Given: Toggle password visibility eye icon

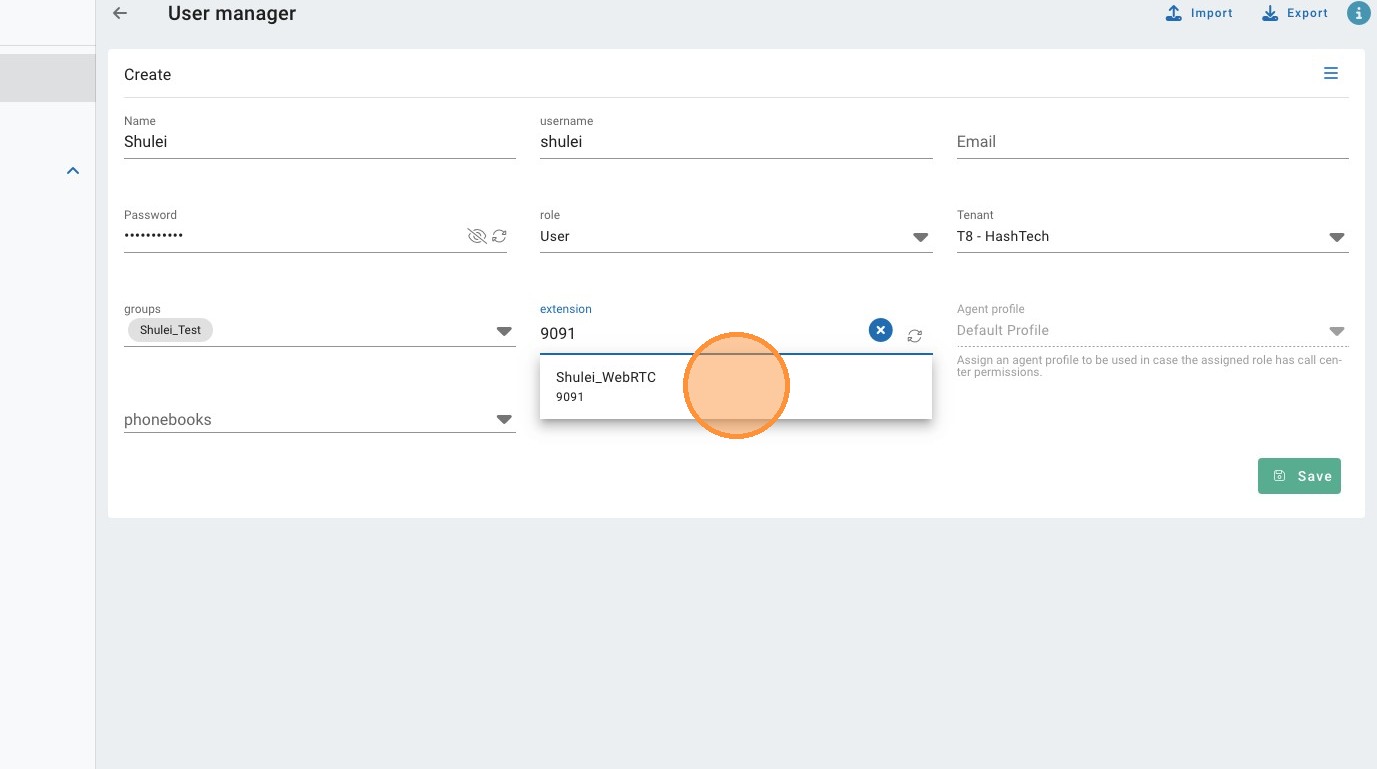Looking at the screenshot, I should coord(477,237).
